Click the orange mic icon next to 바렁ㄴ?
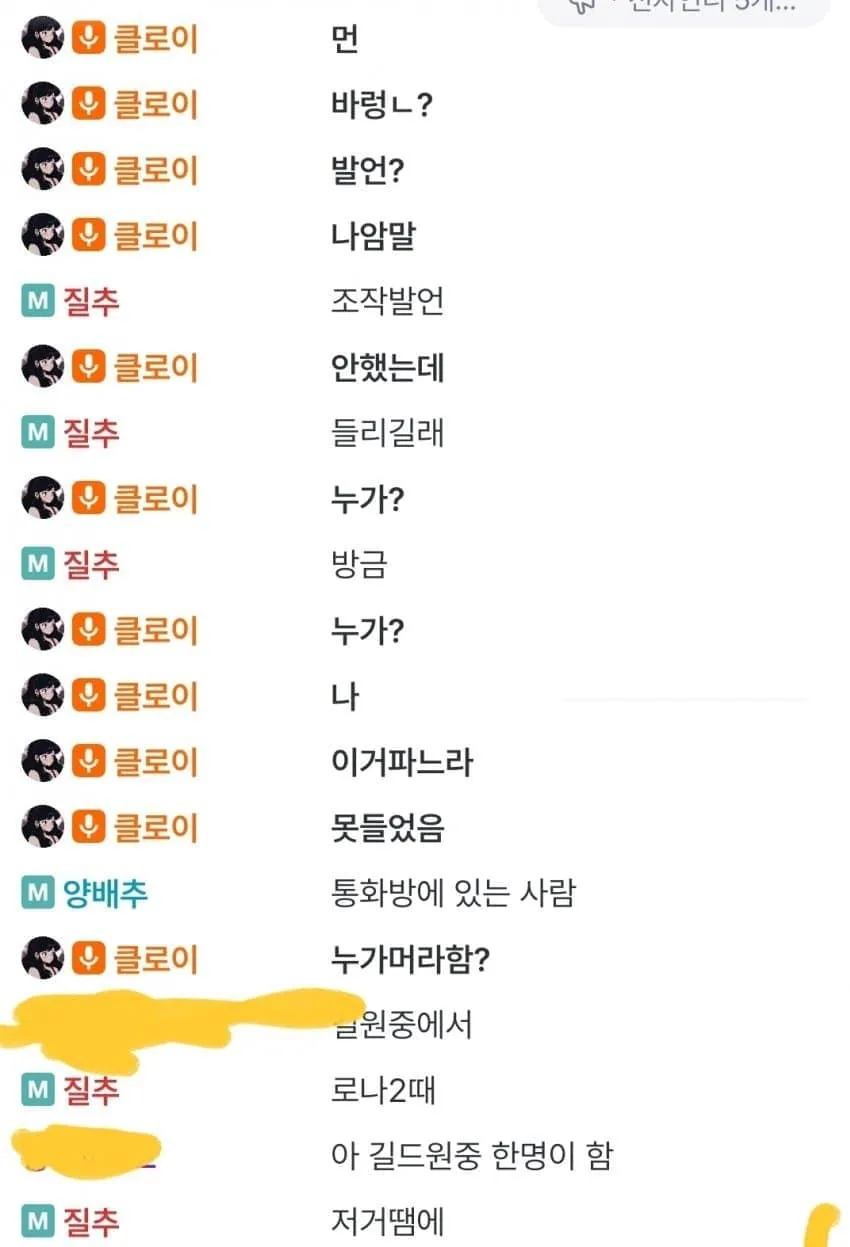 click(89, 104)
